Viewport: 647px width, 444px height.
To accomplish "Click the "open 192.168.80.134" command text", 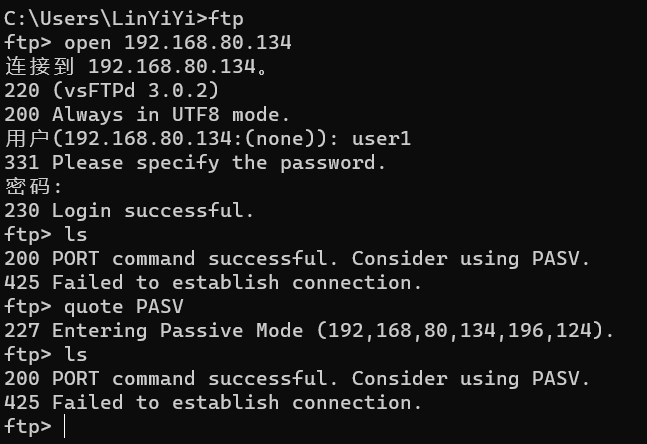I will click(x=178, y=43).
